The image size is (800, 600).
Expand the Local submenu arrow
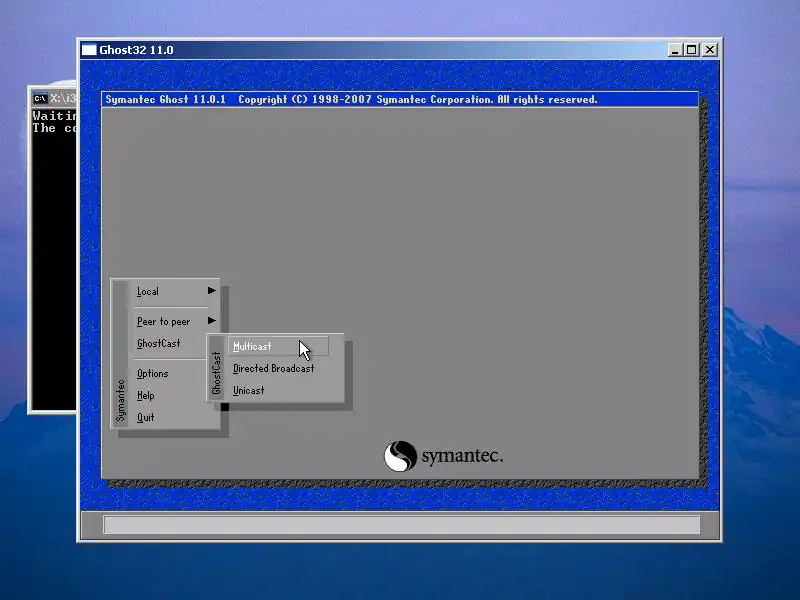coord(211,291)
